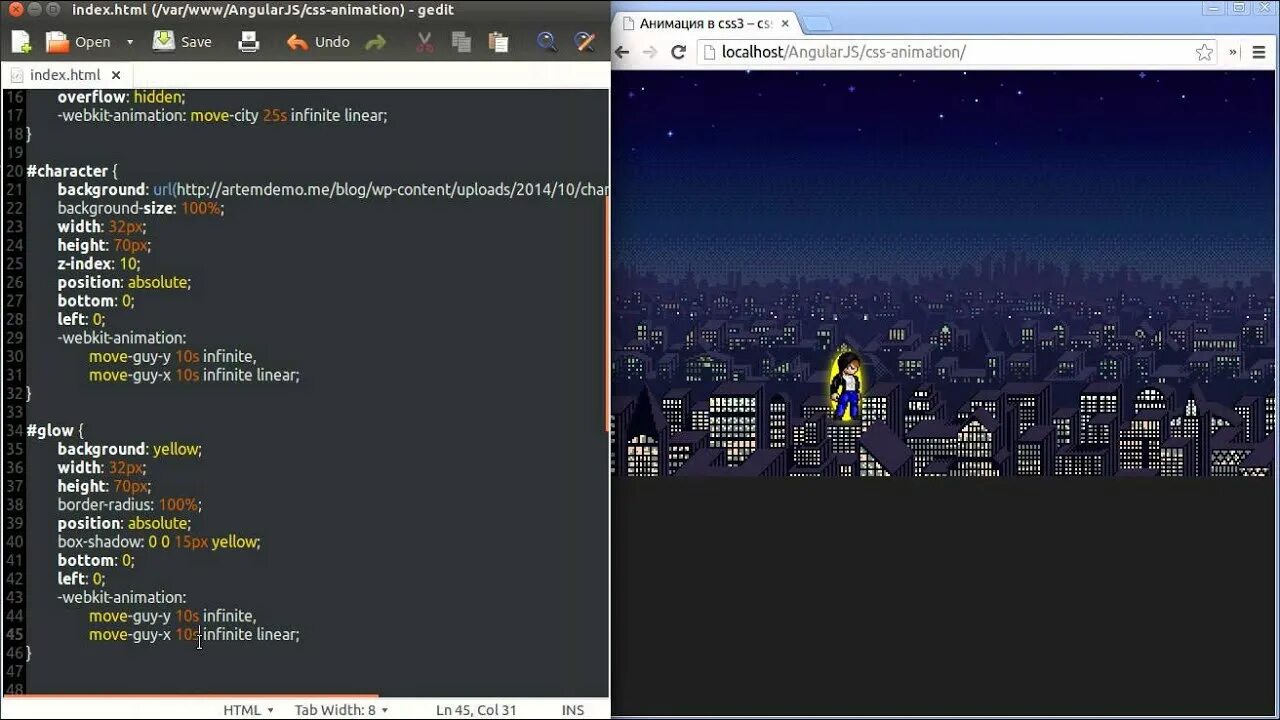Image resolution: width=1280 pixels, height=720 pixels.
Task: Copy selection with the copy icon
Action: [x=461, y=42]
